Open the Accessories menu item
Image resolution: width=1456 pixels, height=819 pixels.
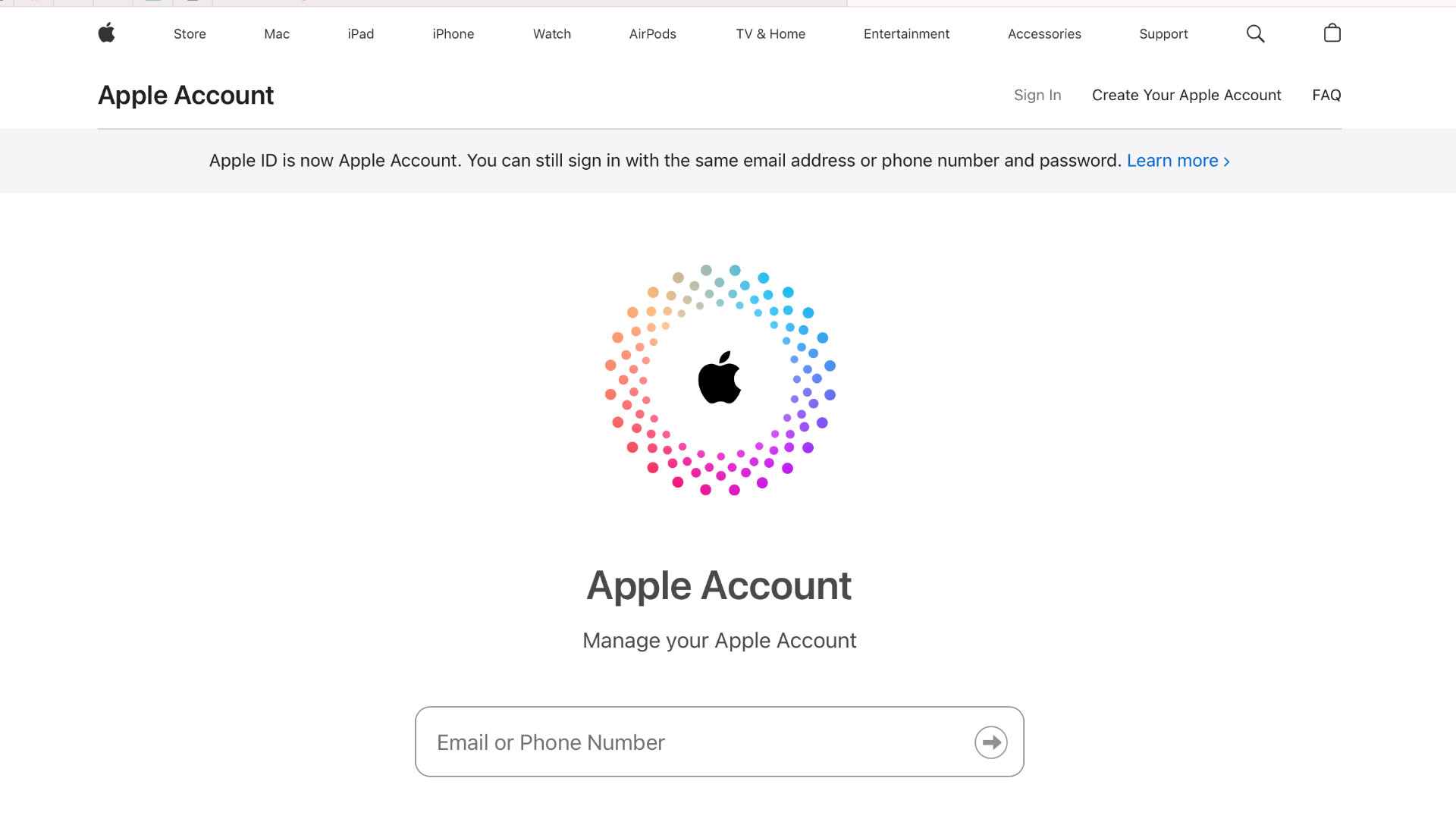(x=1044, y=34)
